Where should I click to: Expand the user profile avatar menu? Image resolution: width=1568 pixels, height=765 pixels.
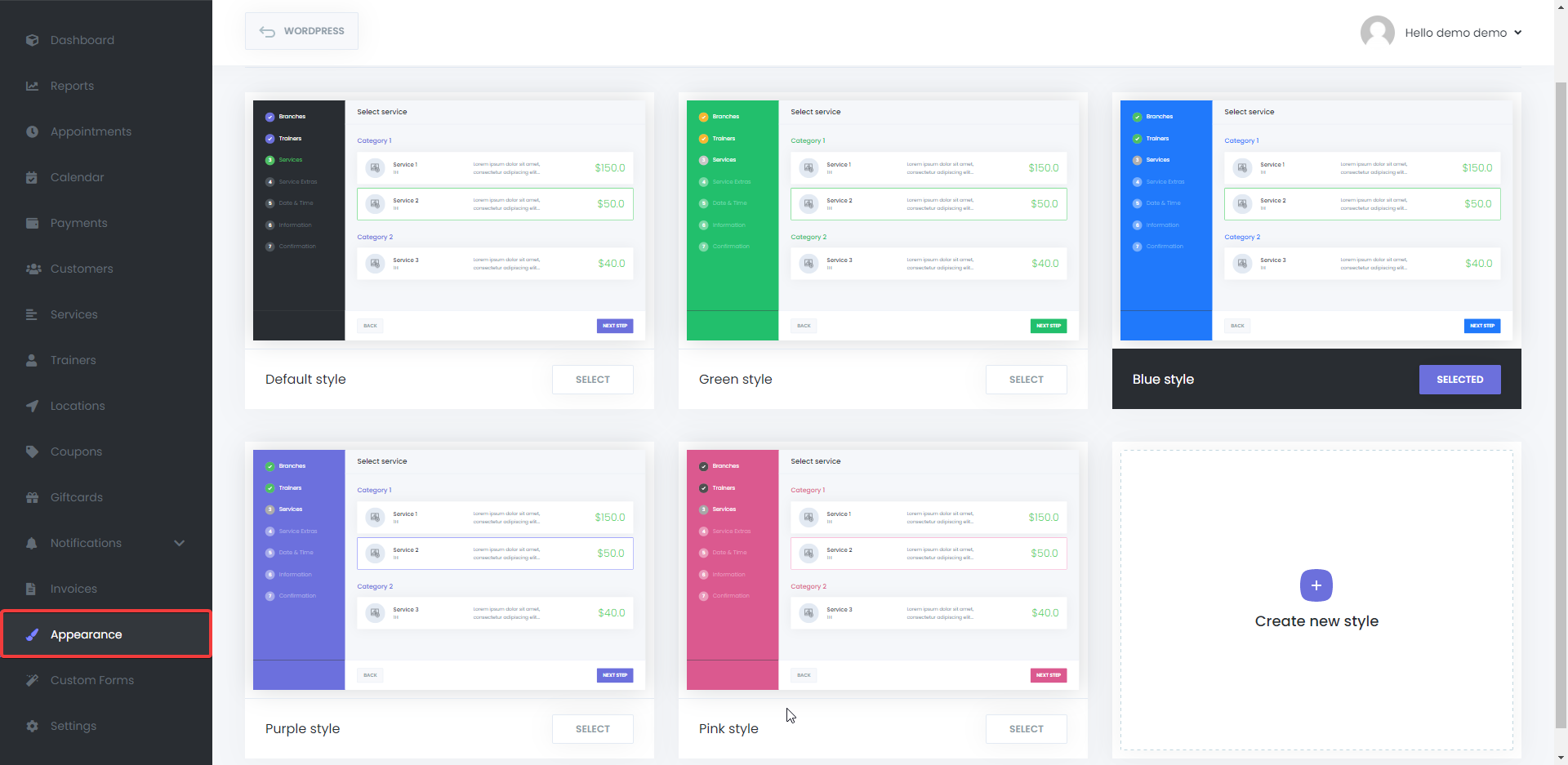click(1378, 32)
